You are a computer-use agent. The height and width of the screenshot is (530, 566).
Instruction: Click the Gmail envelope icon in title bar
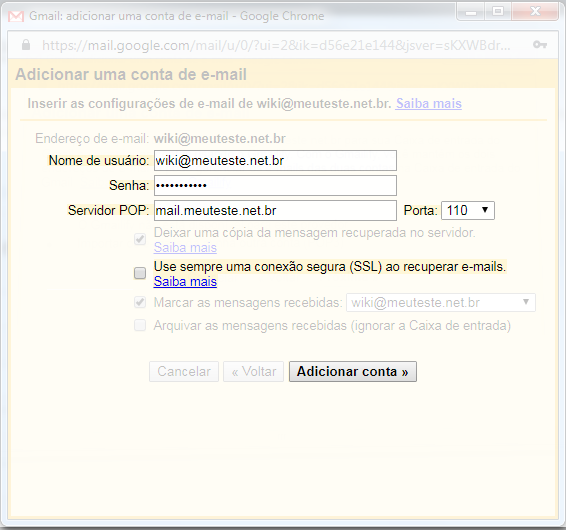click(x=16, y=16)
